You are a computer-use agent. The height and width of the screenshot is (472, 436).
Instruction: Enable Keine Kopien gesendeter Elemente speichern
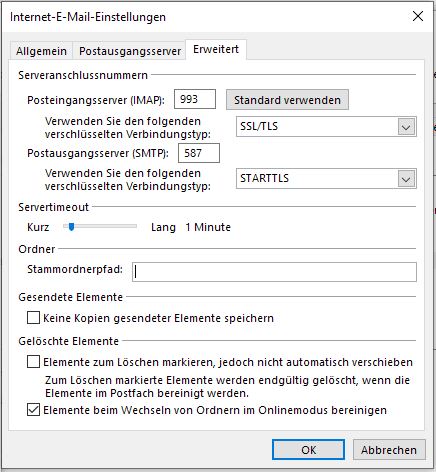pyautogui.click(x=33, y=318)
